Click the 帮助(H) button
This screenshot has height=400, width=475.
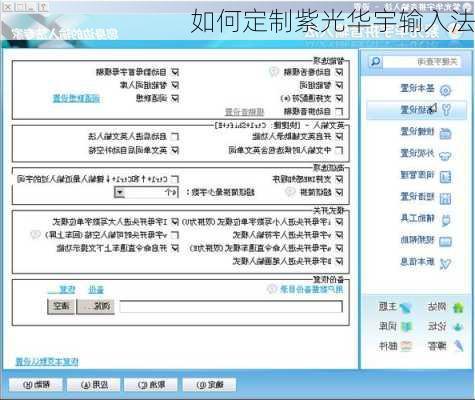point(36,385)
